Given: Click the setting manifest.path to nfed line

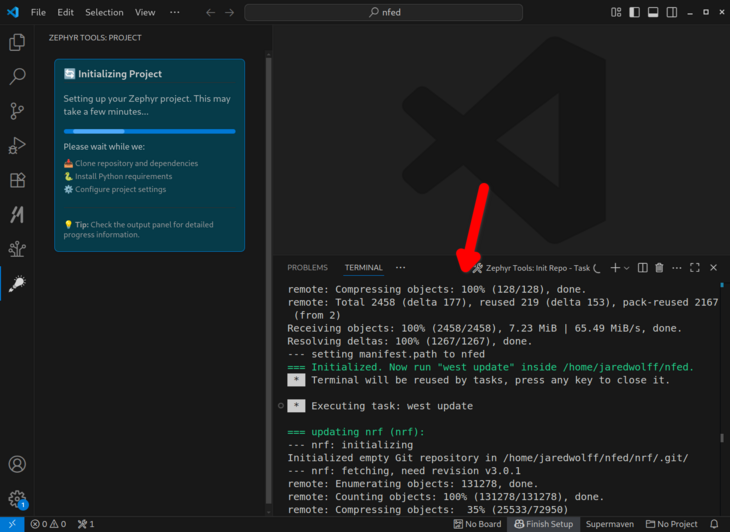Looking at the screenshot, I should pyautogui.click(x=386, y=354).
